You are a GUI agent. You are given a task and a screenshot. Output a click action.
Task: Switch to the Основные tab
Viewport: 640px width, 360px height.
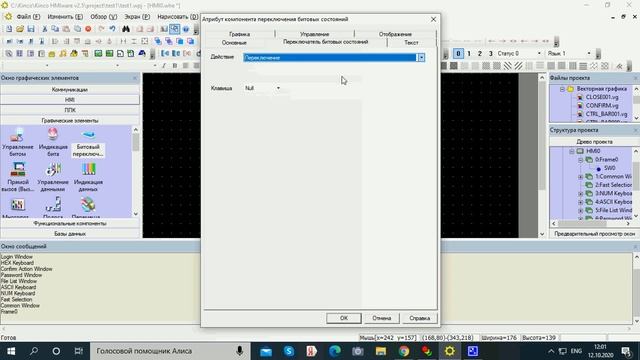pyautogui.click(x=234, y=42)
